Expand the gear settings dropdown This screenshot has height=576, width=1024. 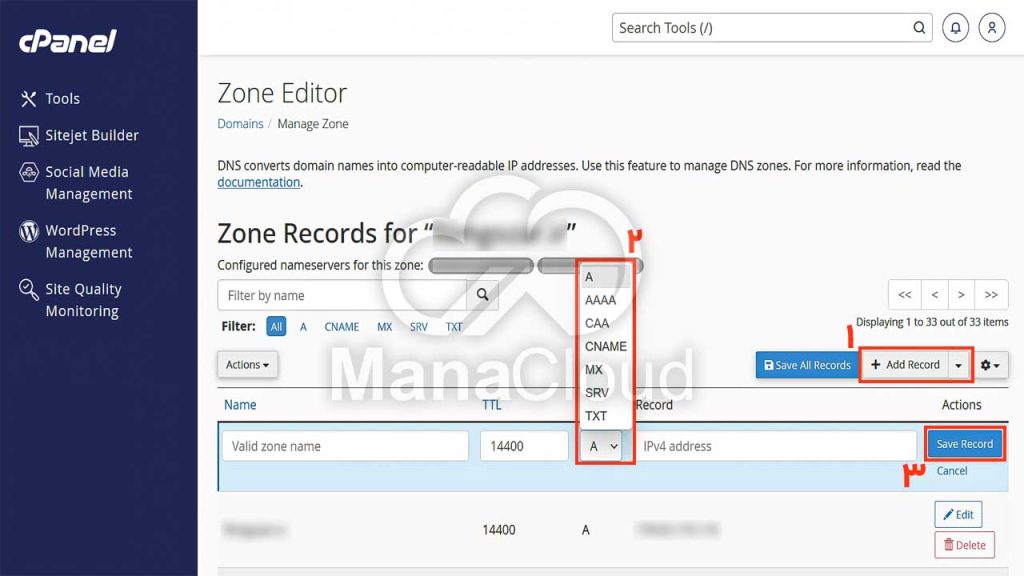(x=993, y=365)
